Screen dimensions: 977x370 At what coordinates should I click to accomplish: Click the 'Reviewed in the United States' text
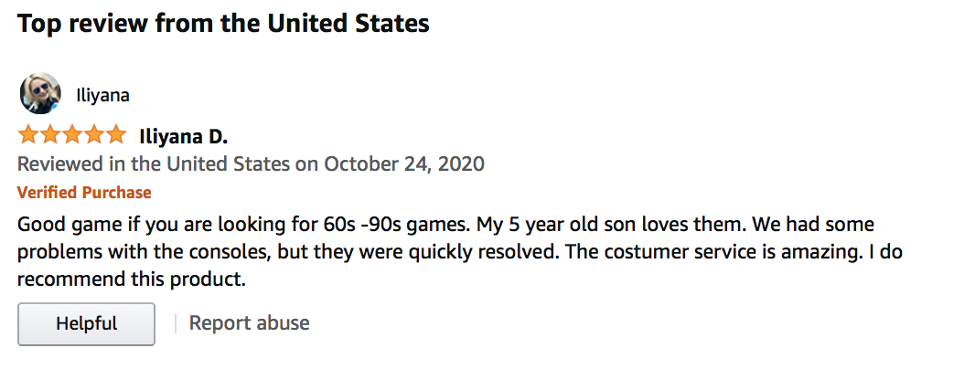[x=153, y=164]
